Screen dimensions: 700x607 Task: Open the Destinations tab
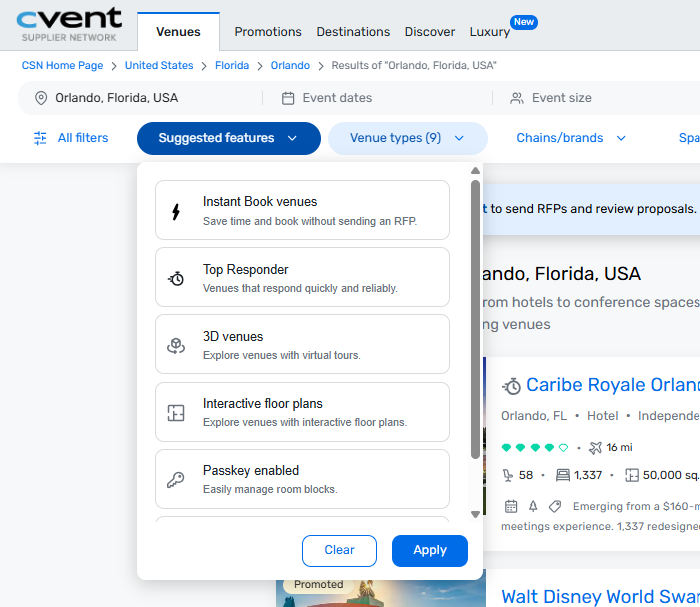353,32
